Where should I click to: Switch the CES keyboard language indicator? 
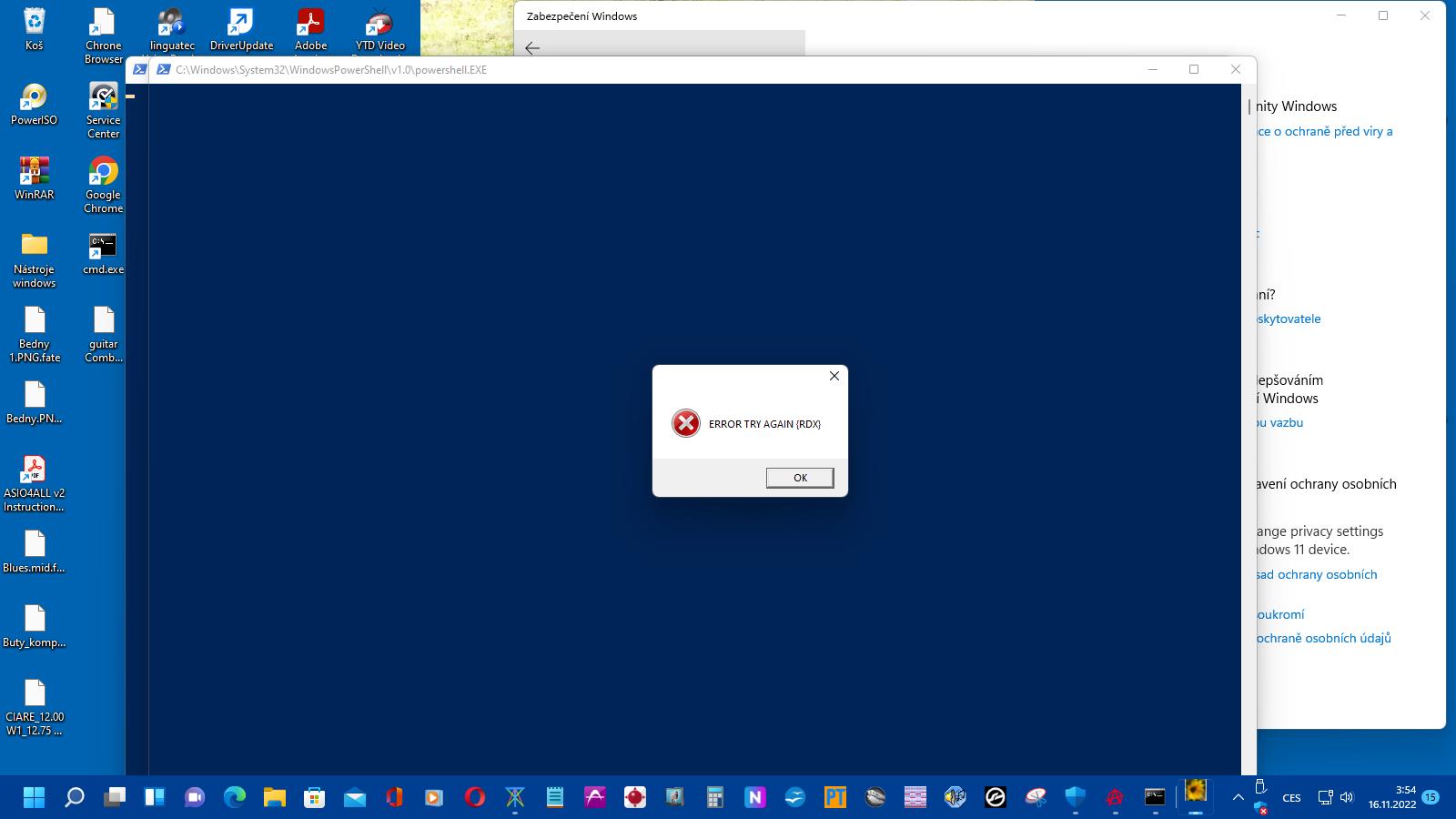click(x=1291, y=798)
